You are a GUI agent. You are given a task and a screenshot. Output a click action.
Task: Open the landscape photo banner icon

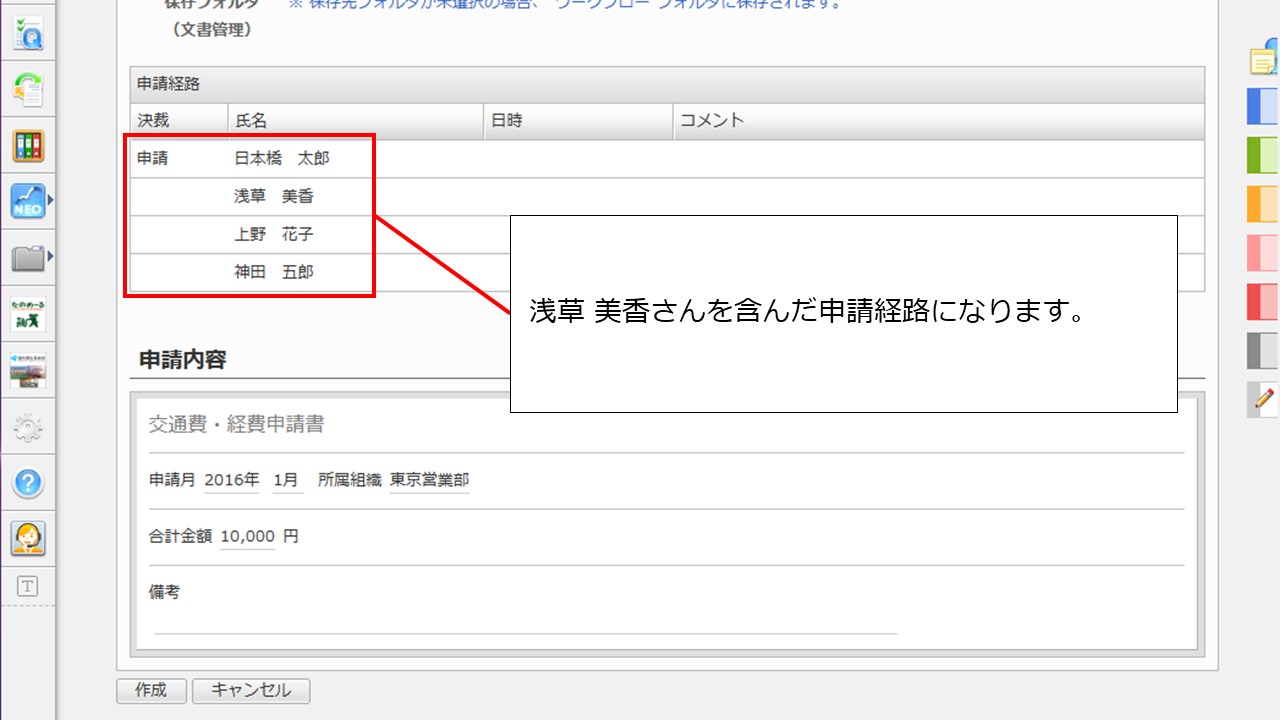[28, 370]
